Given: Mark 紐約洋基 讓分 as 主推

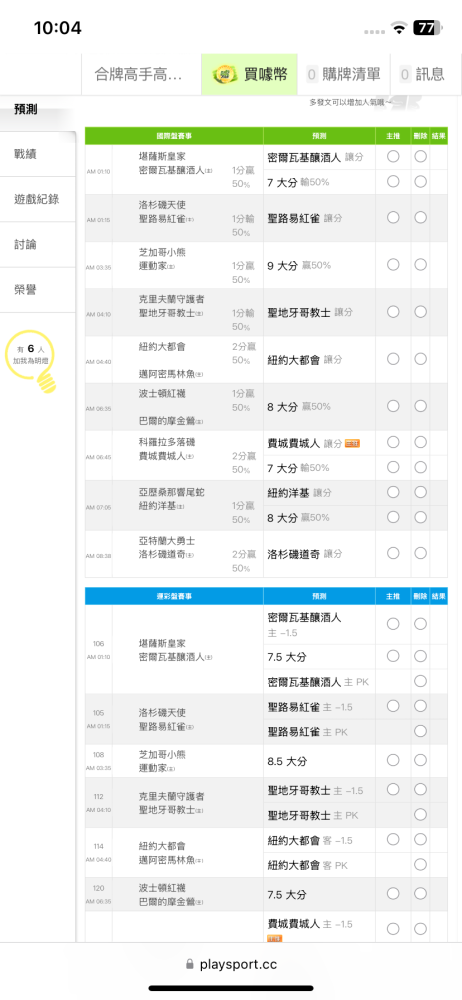Looking at the screenshot, I should click(x=393, y=492).
